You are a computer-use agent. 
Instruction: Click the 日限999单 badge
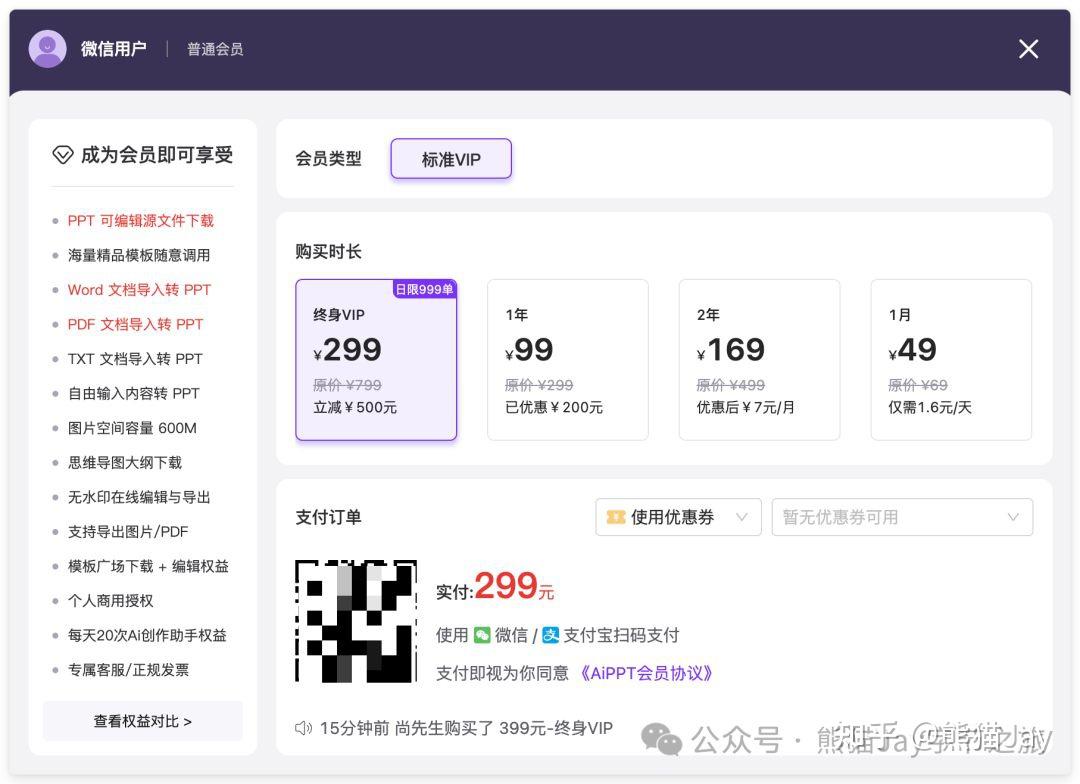[424, 289]
